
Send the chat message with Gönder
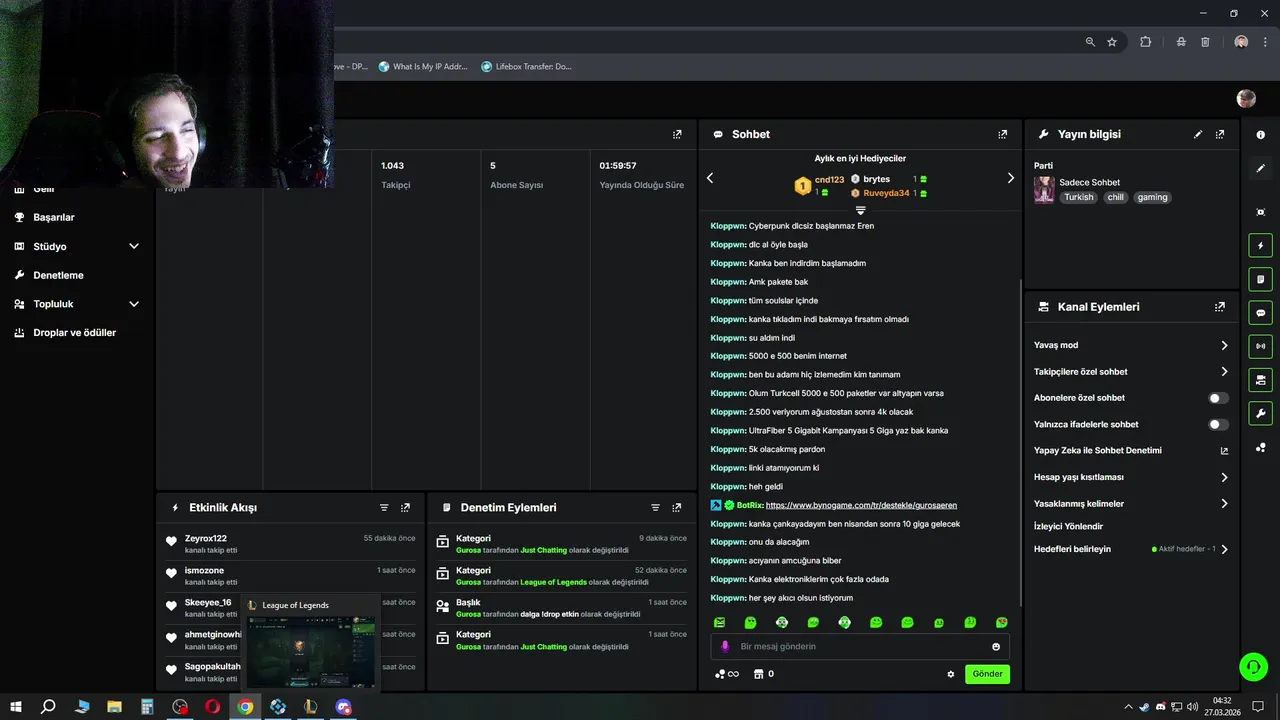tap(987, 674)
